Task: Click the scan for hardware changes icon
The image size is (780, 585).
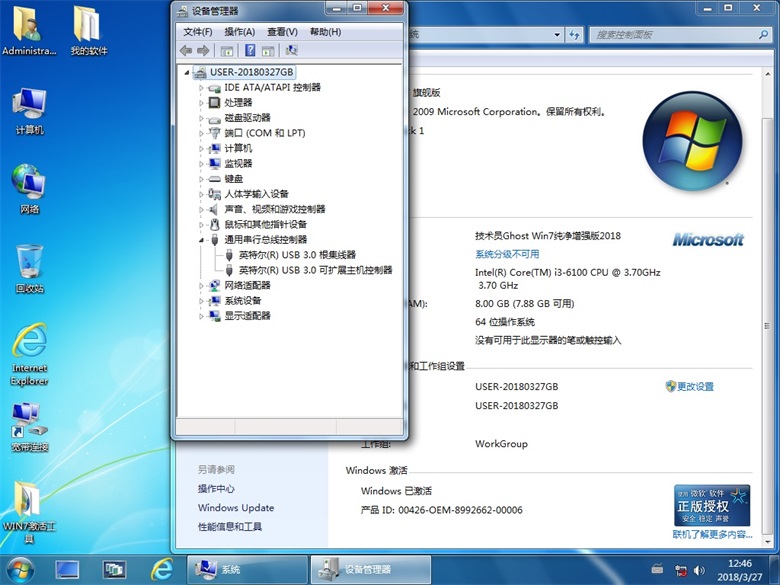Action: (292, 50)
